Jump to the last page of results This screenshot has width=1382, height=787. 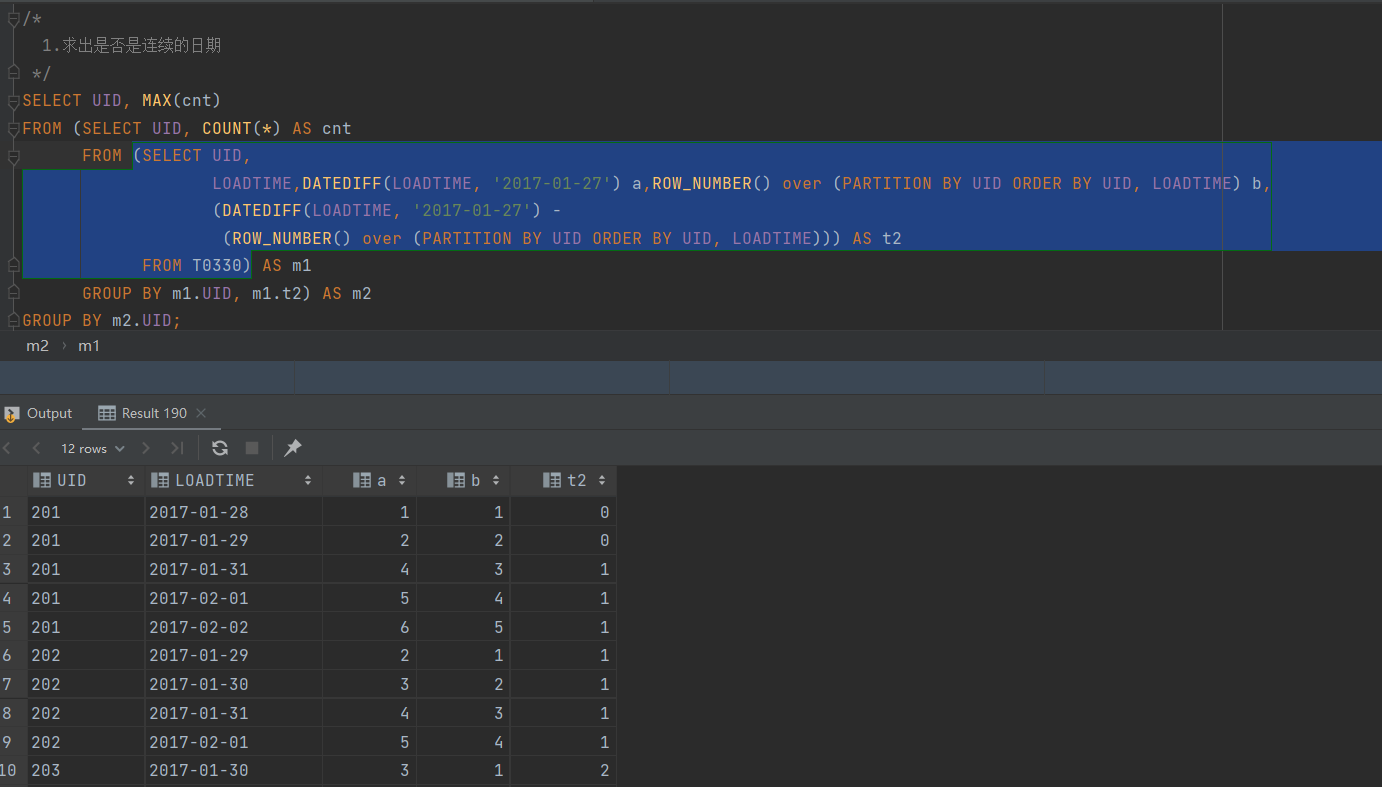177,448
